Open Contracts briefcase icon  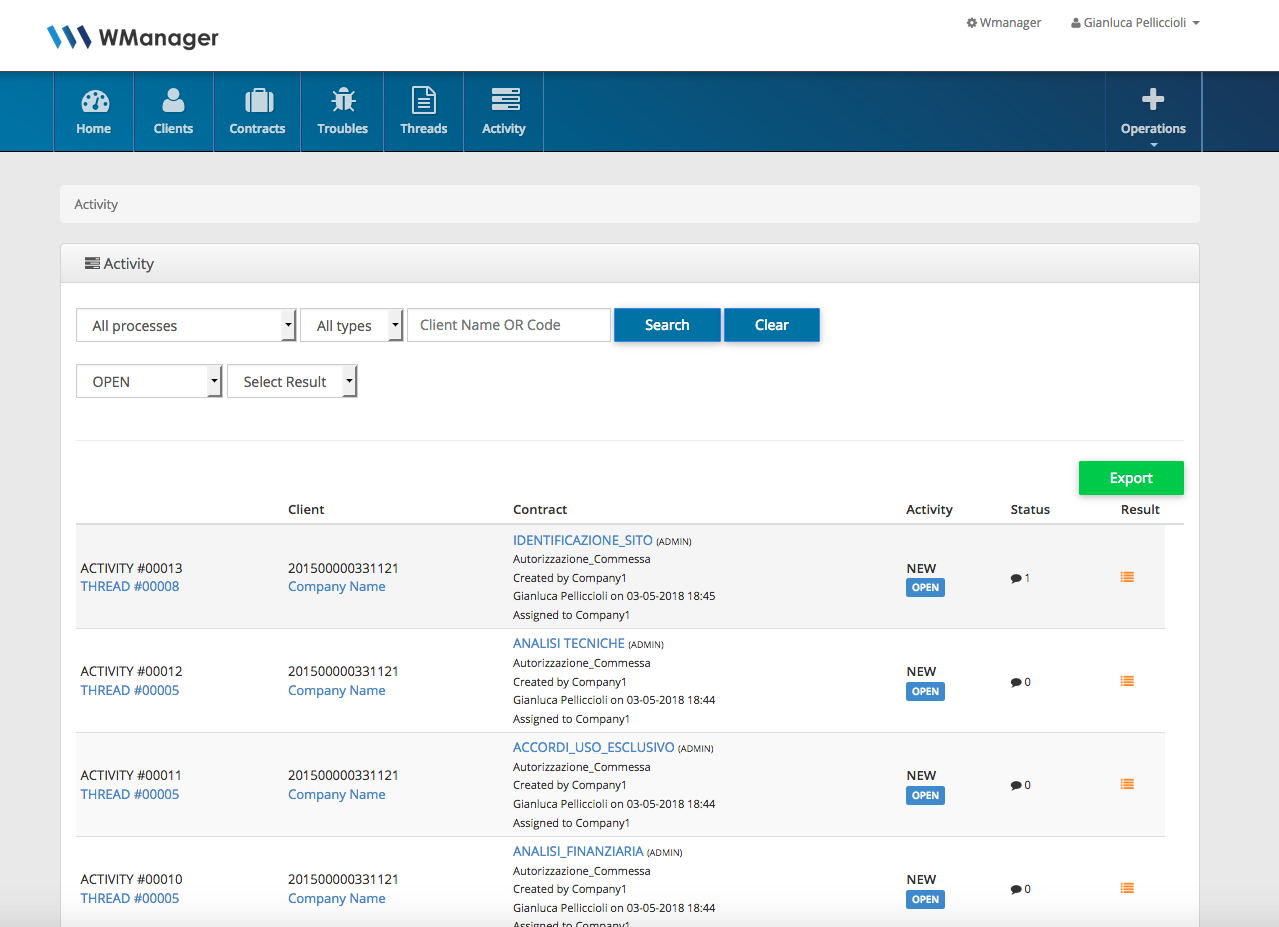pos(258,102)
